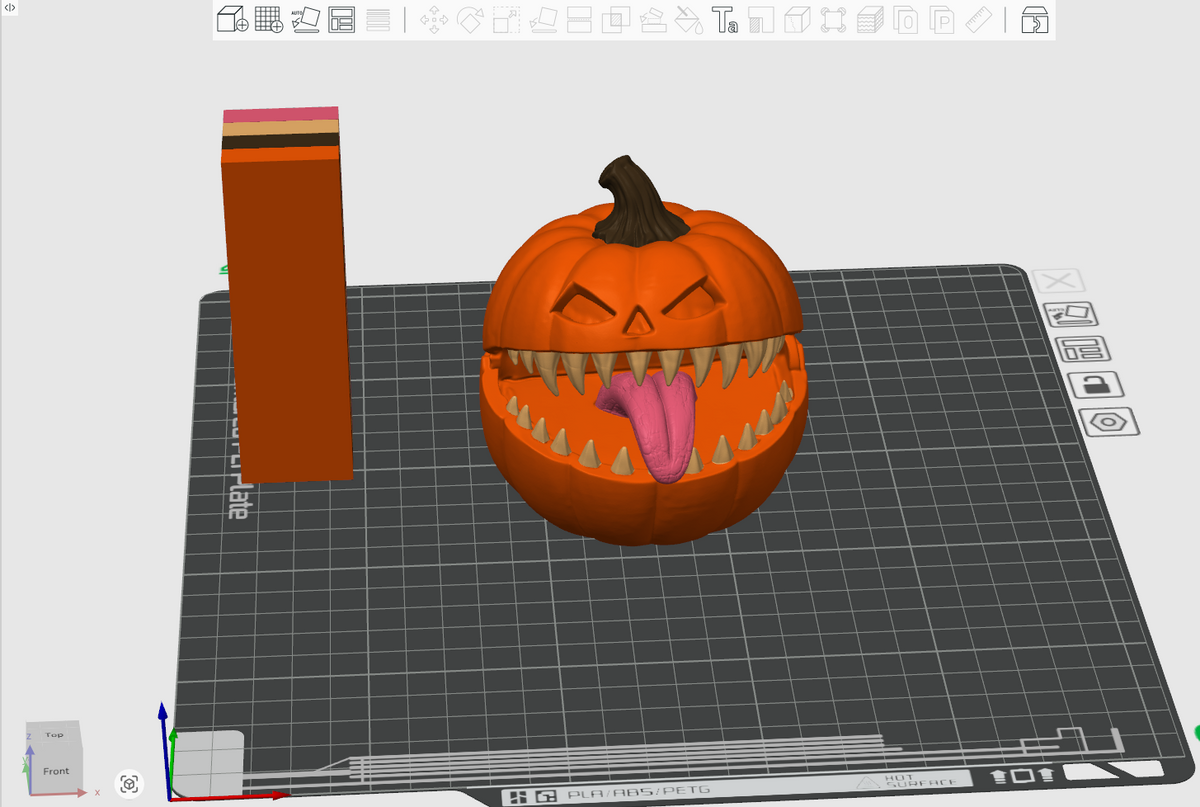Select the Move tool with four arrows
This screenshot has height=807, width=1200.
(x=433, y=20)
